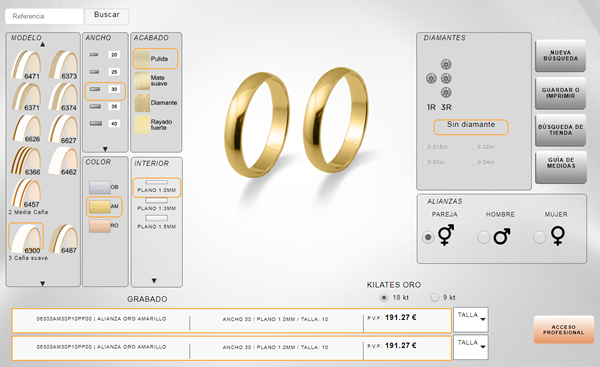Click the Guardar o Imprimir button
This screenshot has width=600, height=367.
coord(561,93)
